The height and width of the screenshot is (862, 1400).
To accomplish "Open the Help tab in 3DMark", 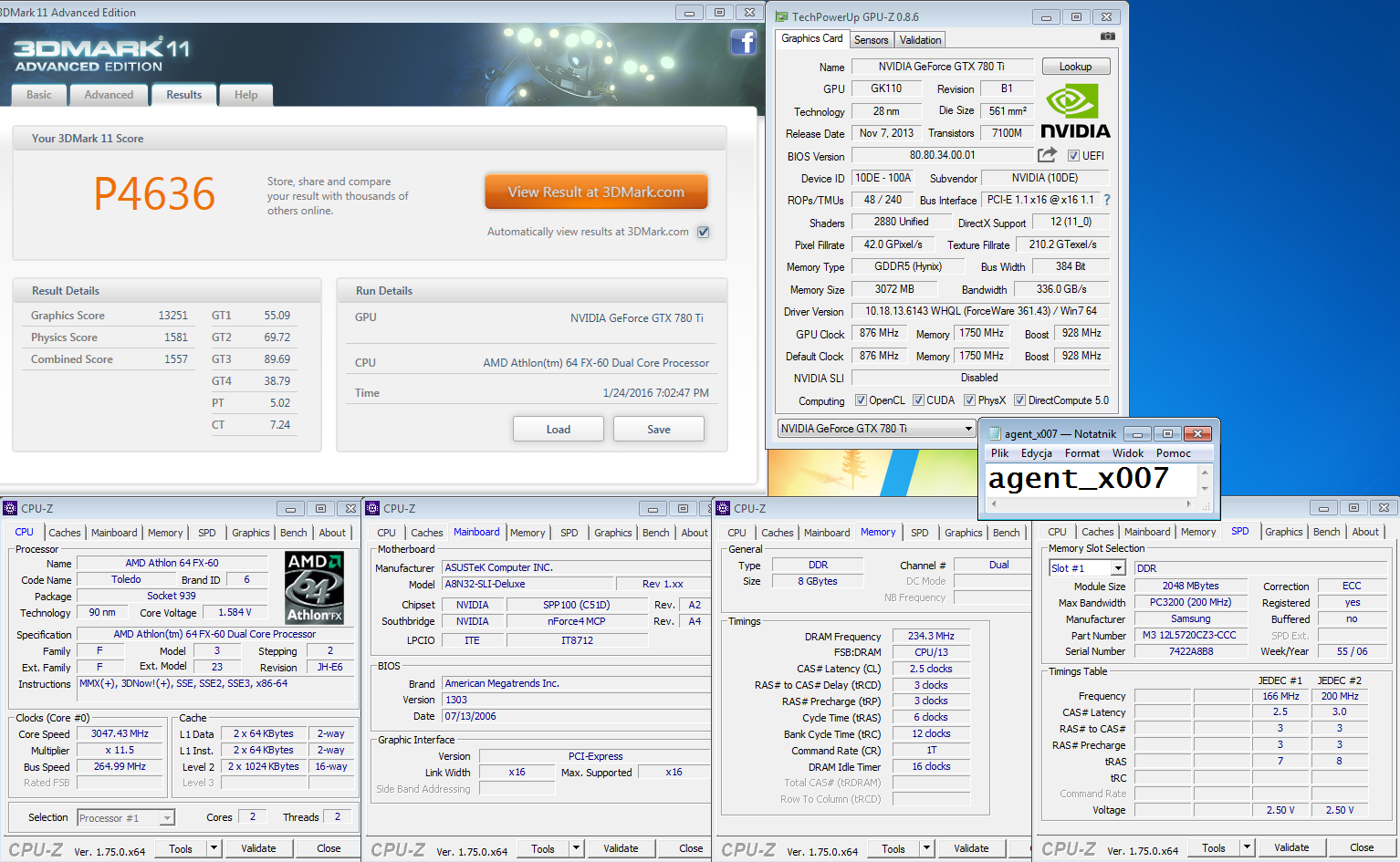I will [246, 95].
